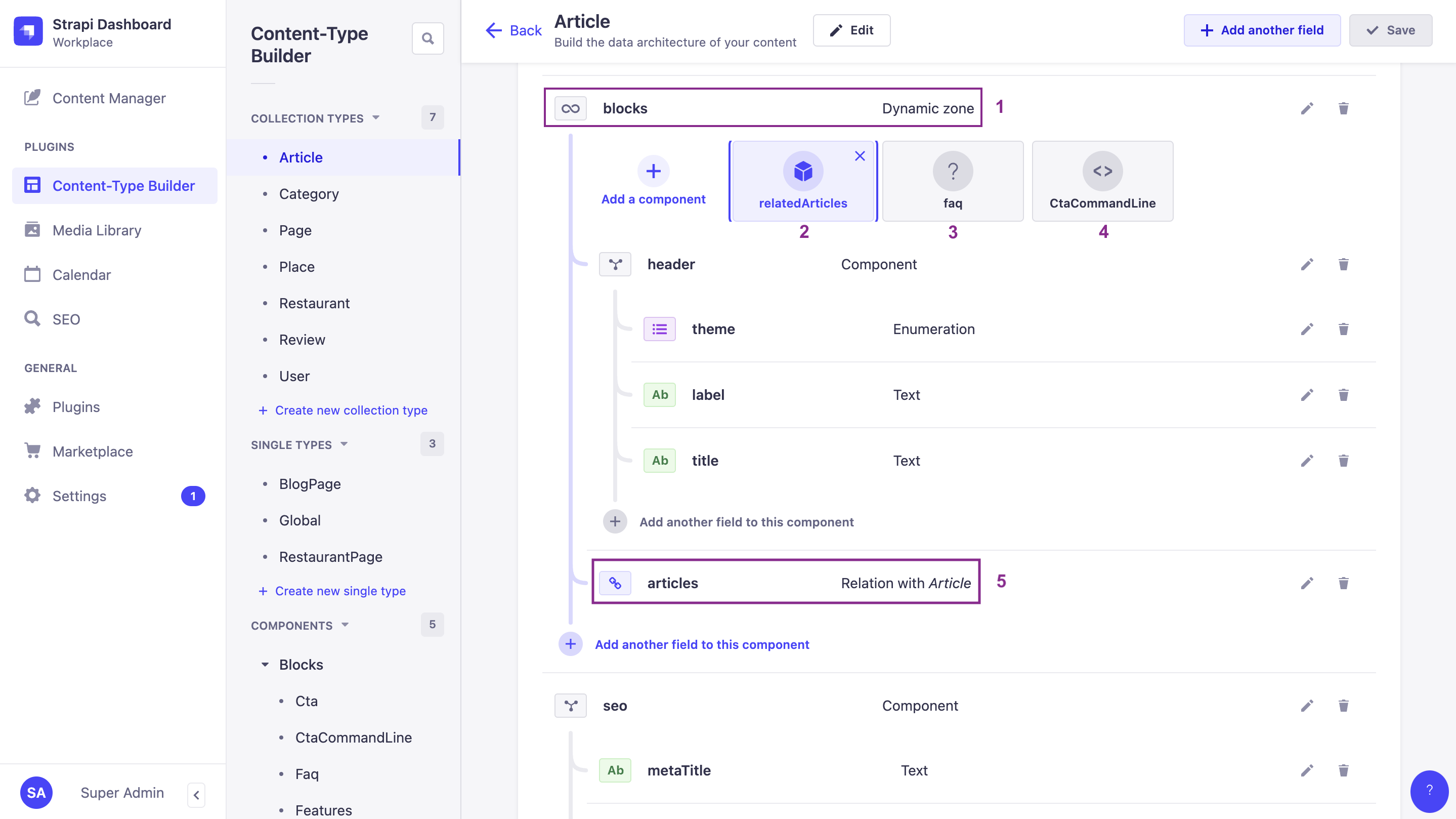Open the Content Manager sidebar icon
The image size is (1456, 819).
[32, 97]
